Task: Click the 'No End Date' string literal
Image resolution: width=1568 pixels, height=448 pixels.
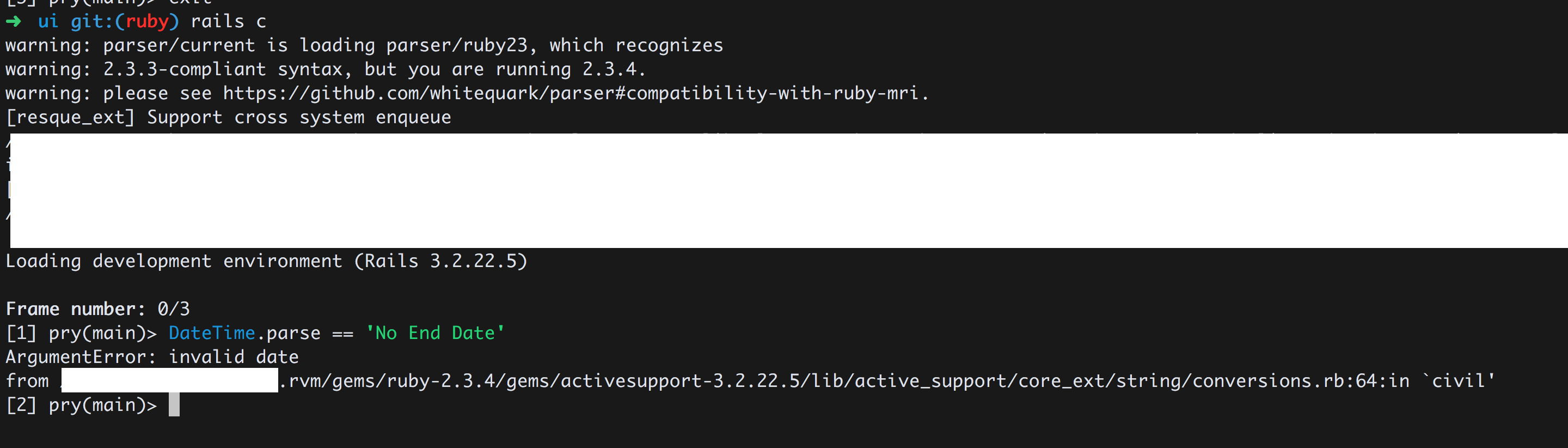Action: pyautogui.click(x=434, y=333)
